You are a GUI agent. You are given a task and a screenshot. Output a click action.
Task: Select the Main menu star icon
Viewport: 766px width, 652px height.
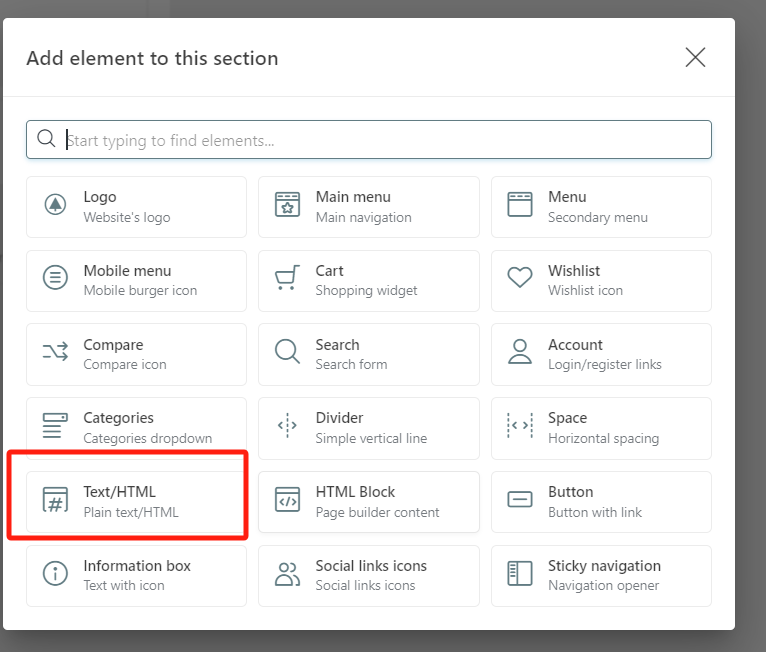pyautogui.click(x=288, y=205)
